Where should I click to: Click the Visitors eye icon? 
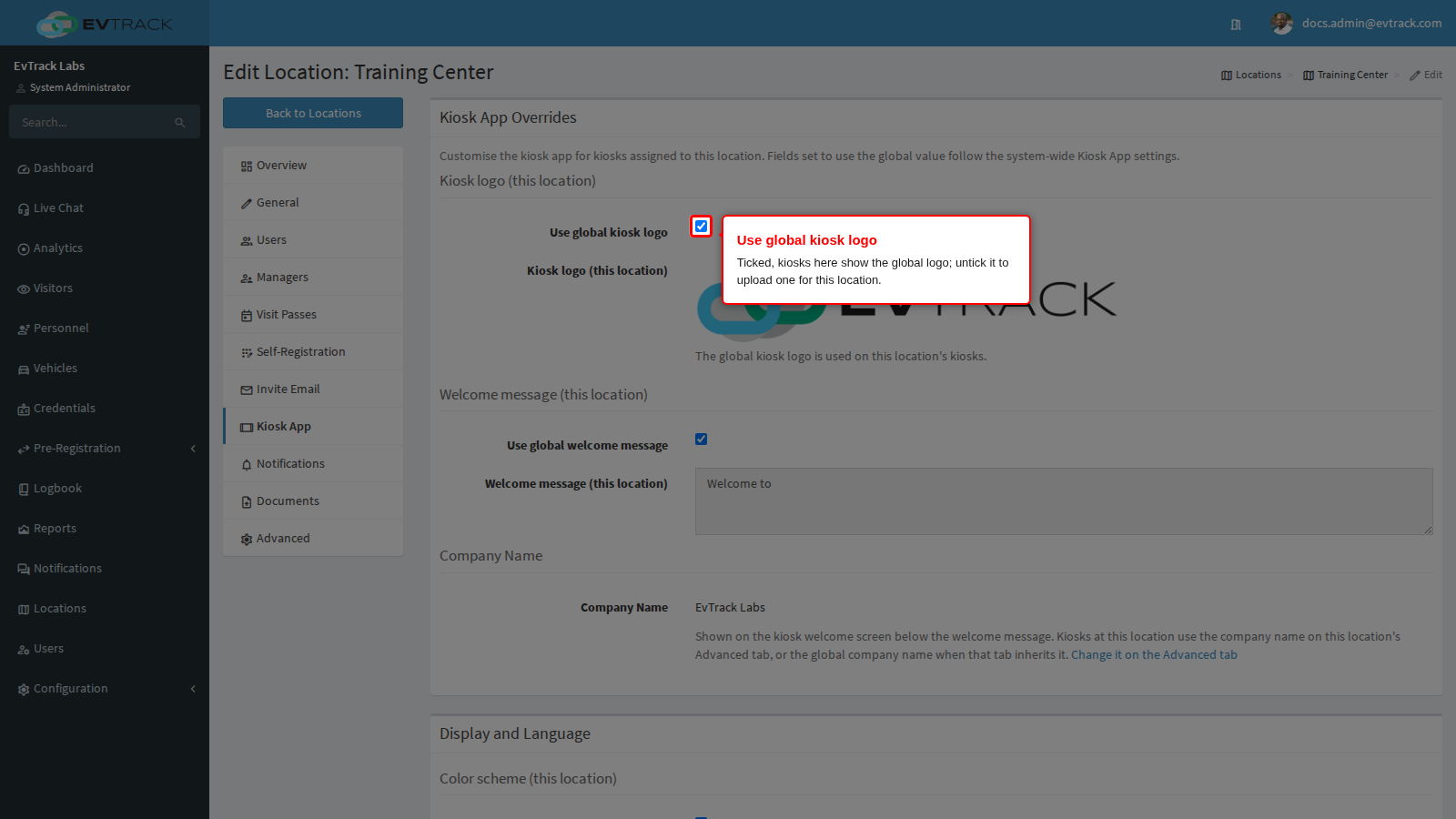(24, 289)
